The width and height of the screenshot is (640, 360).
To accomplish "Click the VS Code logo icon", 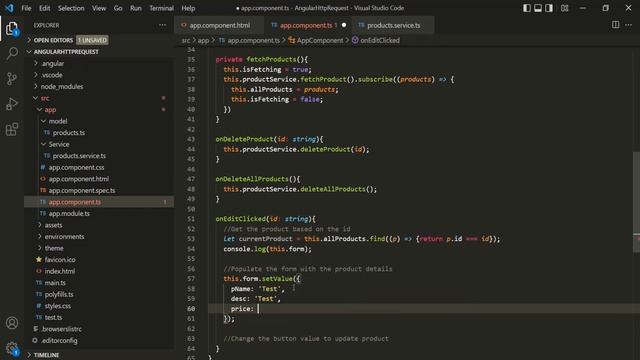I will point(9,8).
